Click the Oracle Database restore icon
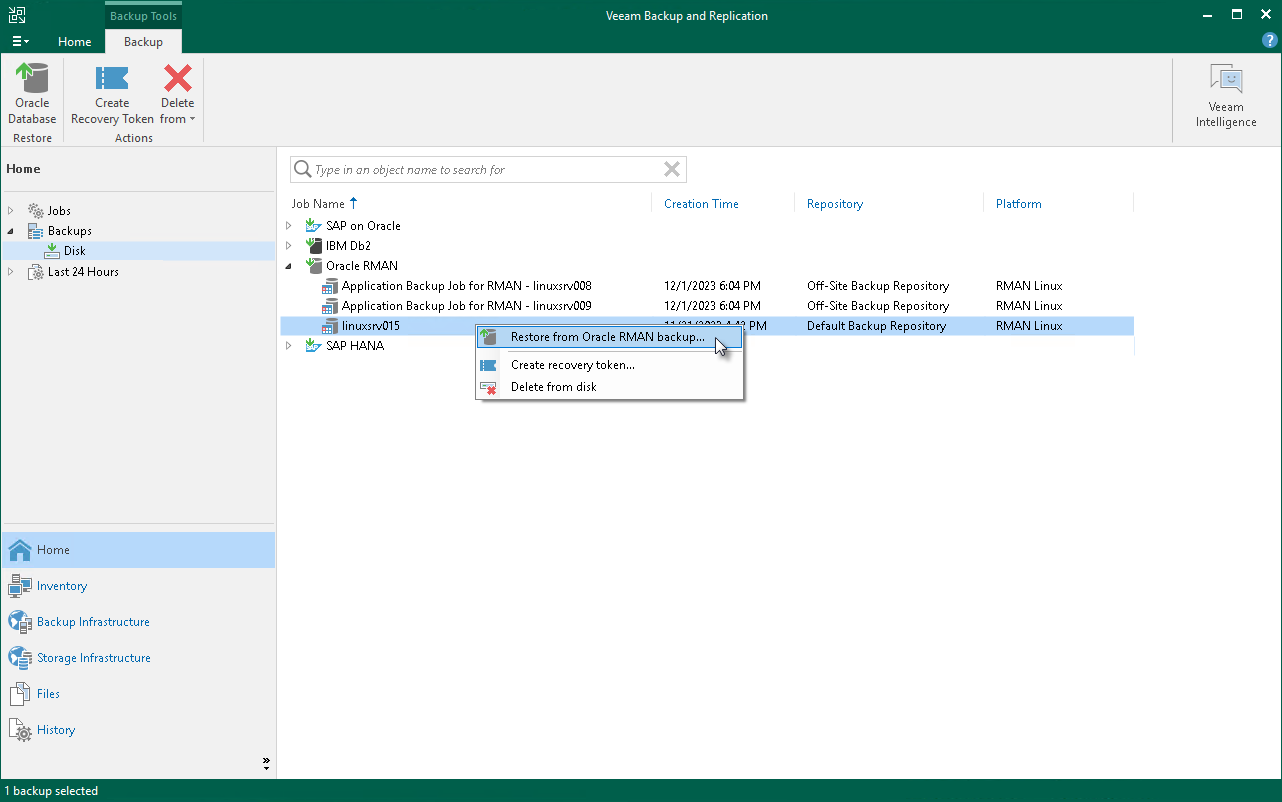 click(32, 94)
